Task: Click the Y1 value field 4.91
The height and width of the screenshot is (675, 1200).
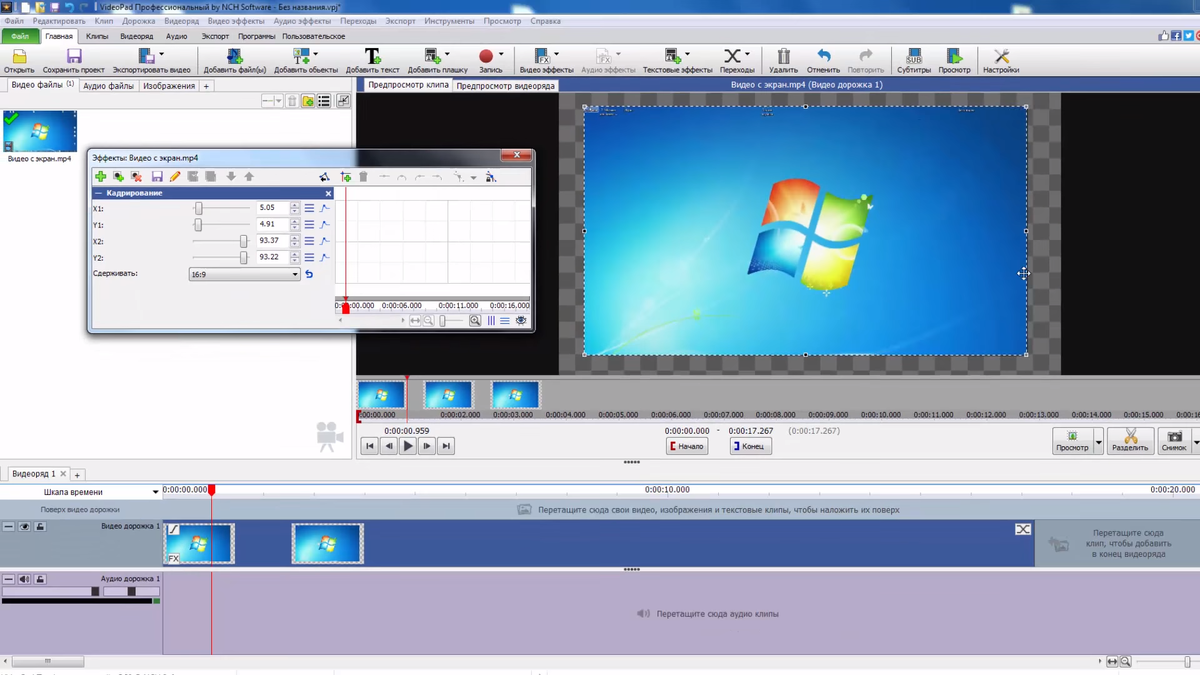Action: [x=272, y=225]
